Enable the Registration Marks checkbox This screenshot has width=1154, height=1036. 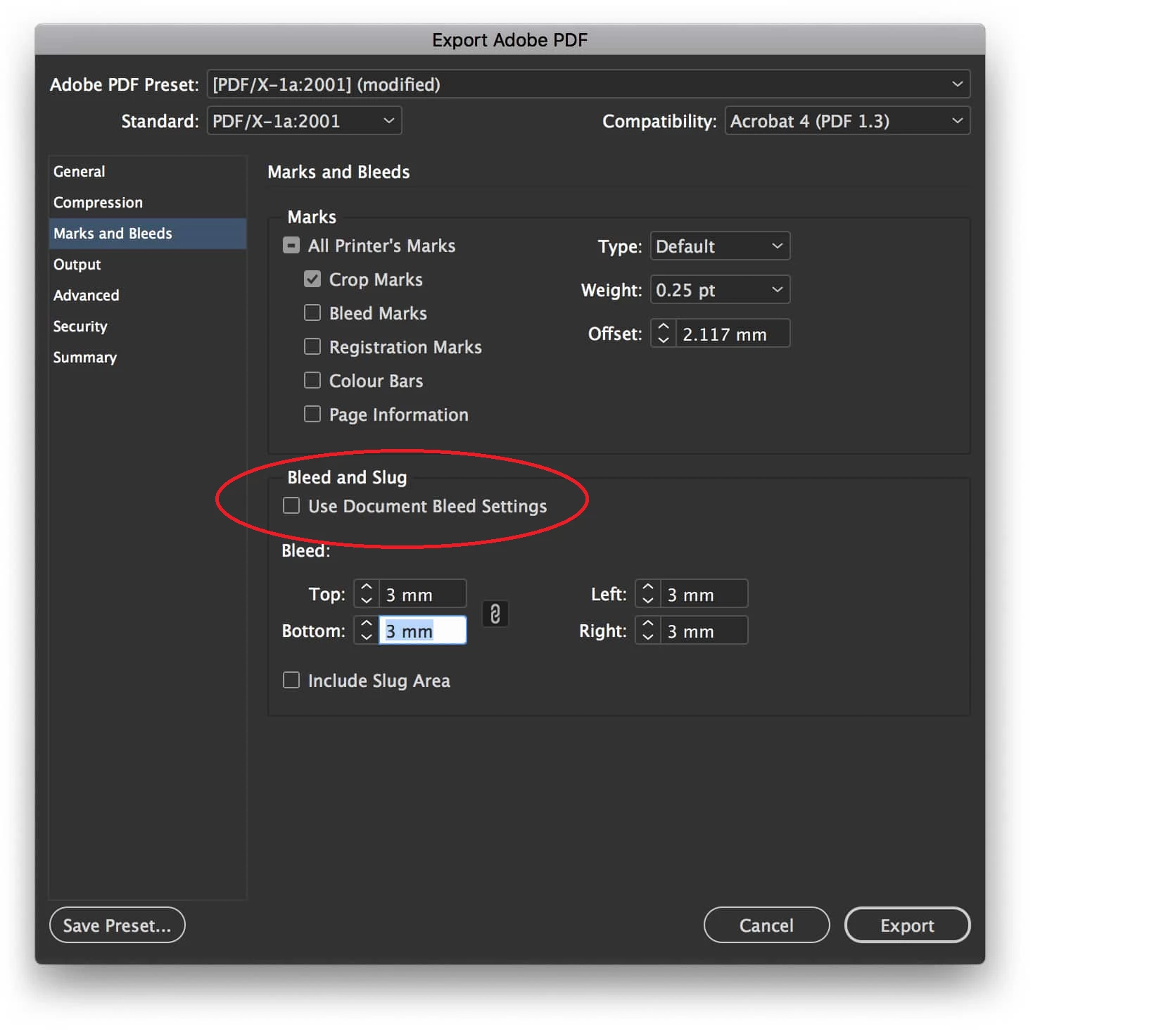coord(312,347)
